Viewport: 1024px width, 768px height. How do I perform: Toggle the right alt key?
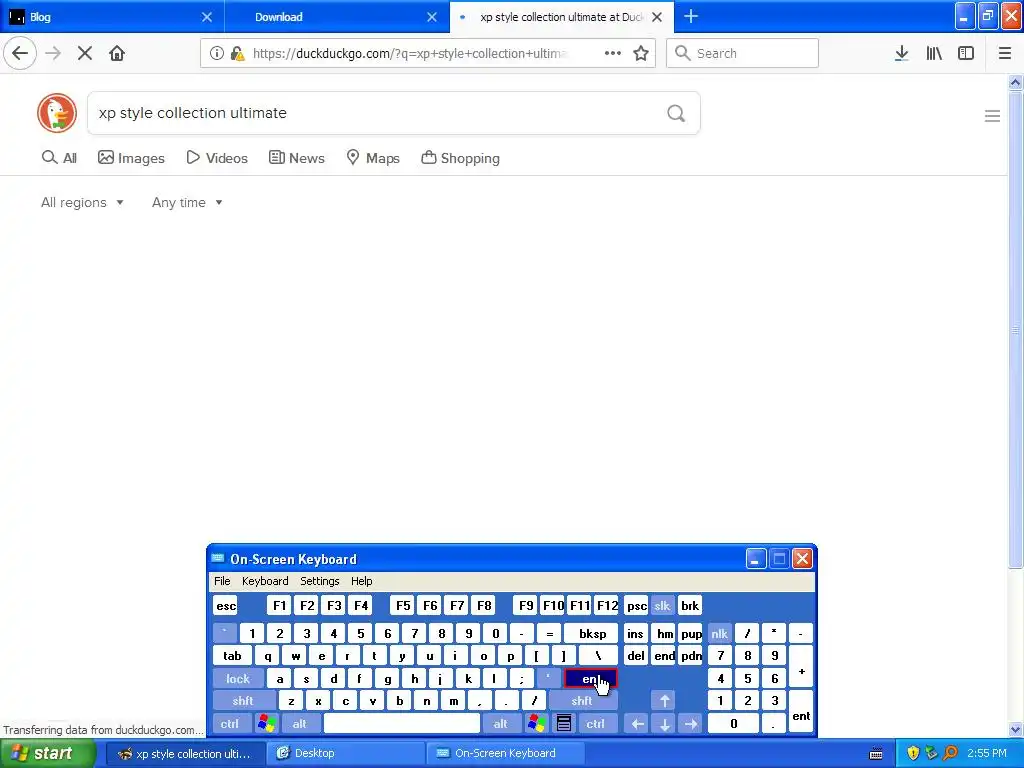pos(500,724)
